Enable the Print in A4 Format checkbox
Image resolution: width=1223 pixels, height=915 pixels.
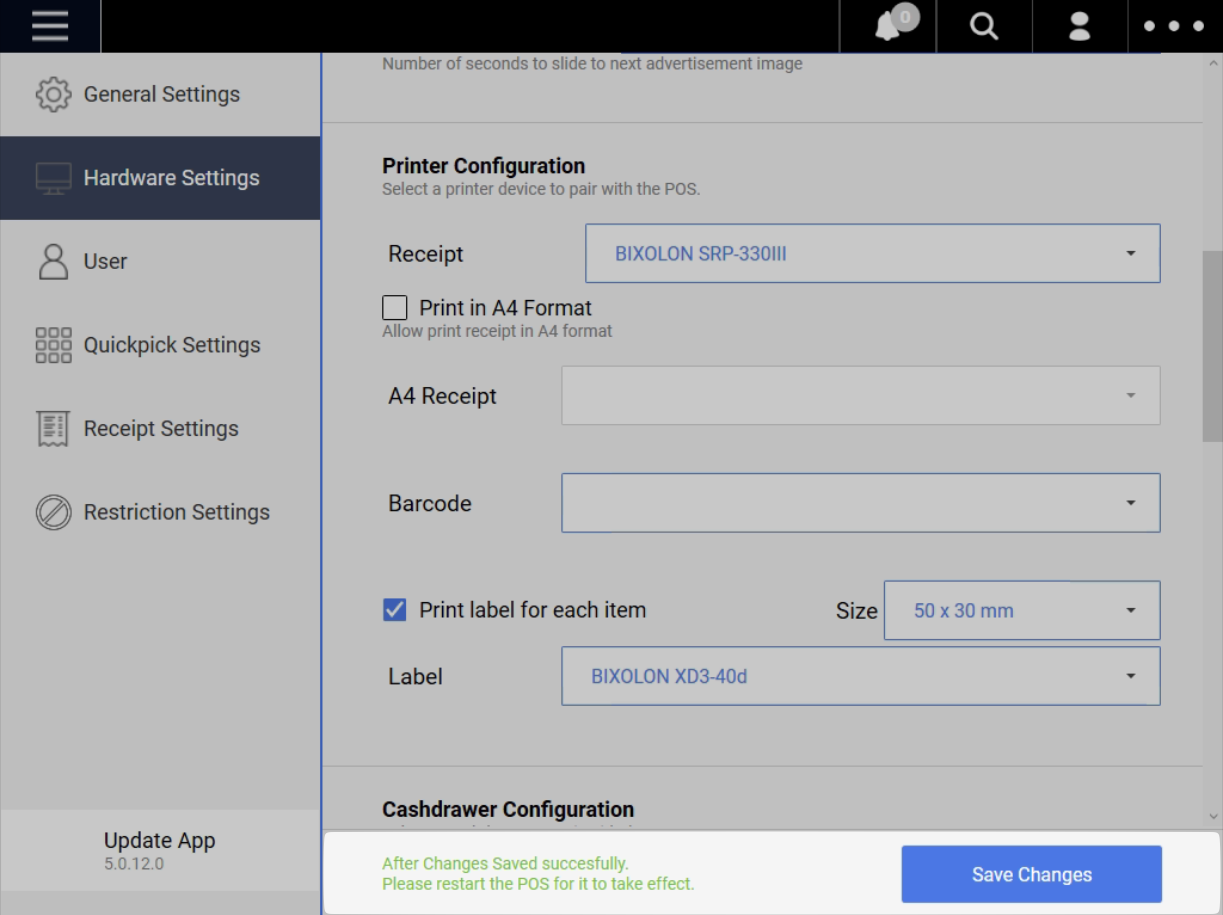(395, 308)
